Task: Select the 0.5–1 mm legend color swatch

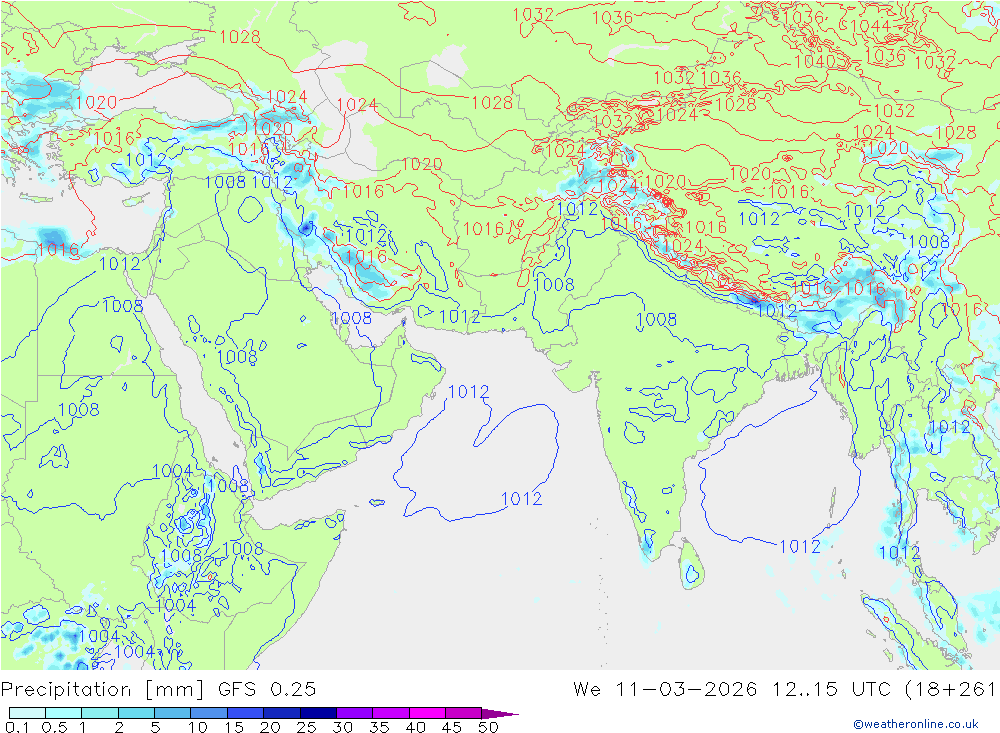Action: tap(64, 713)
